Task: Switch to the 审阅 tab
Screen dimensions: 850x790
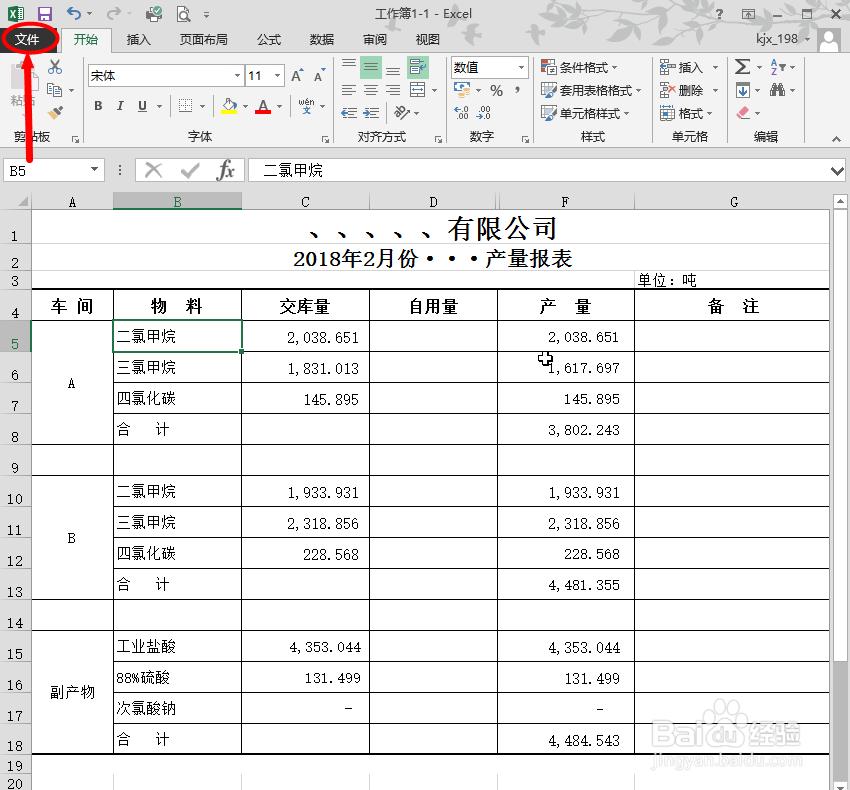Action: click(375, 40)
